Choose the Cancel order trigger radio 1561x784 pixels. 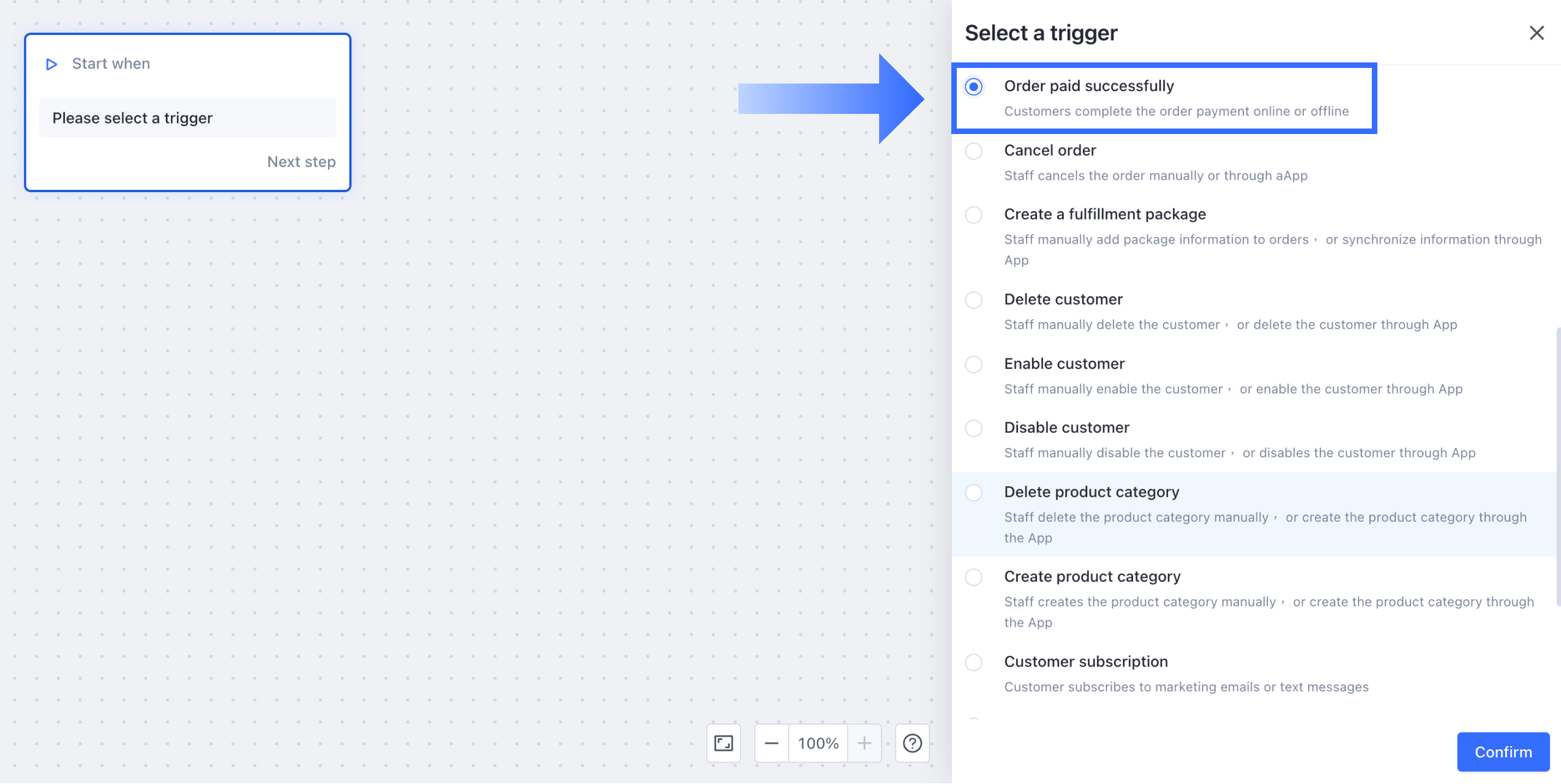(973, 151)
